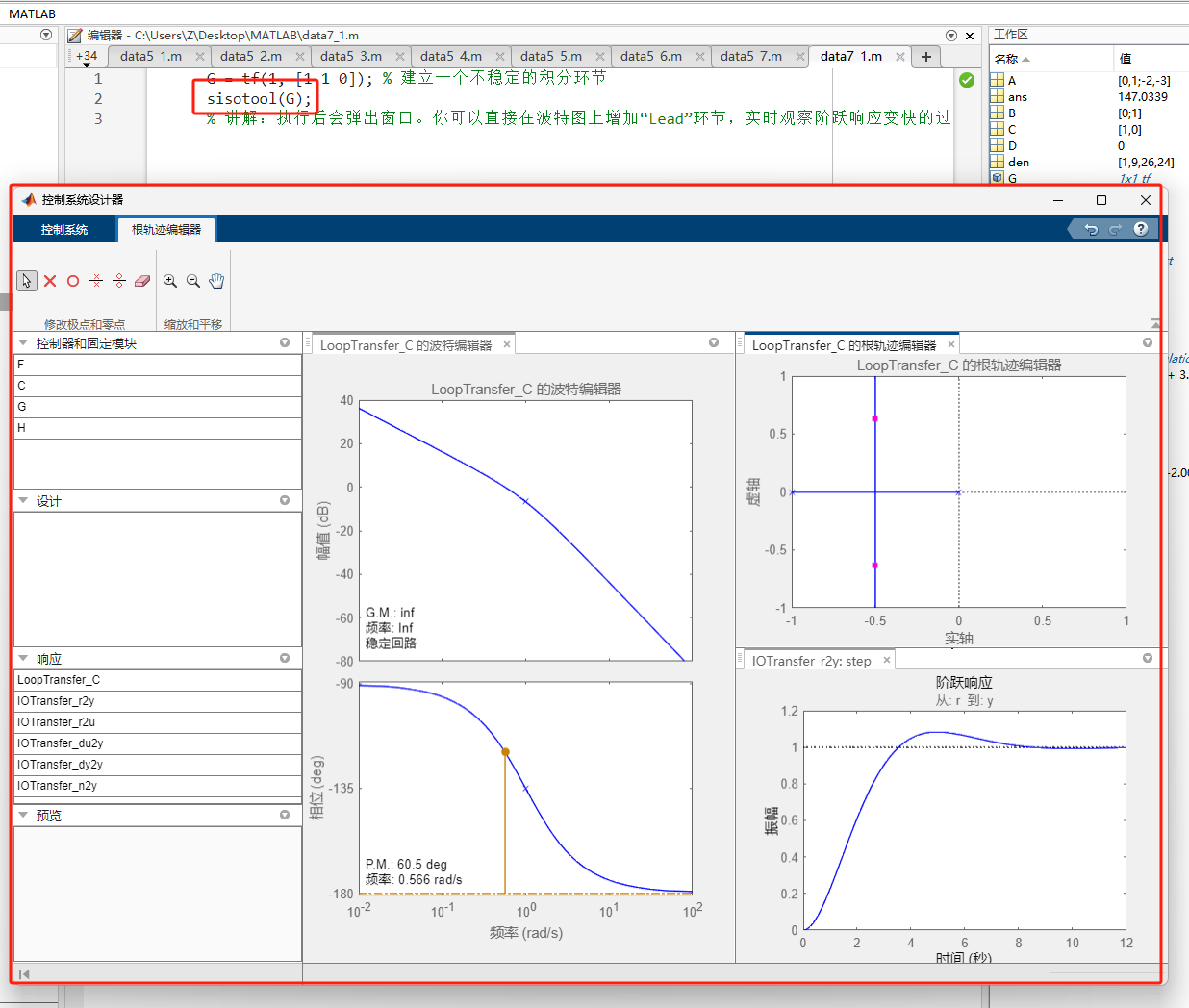Select block F in the blocks list
The height and width of the screenshot is (1008, 1189).
(x=158, y=365)
